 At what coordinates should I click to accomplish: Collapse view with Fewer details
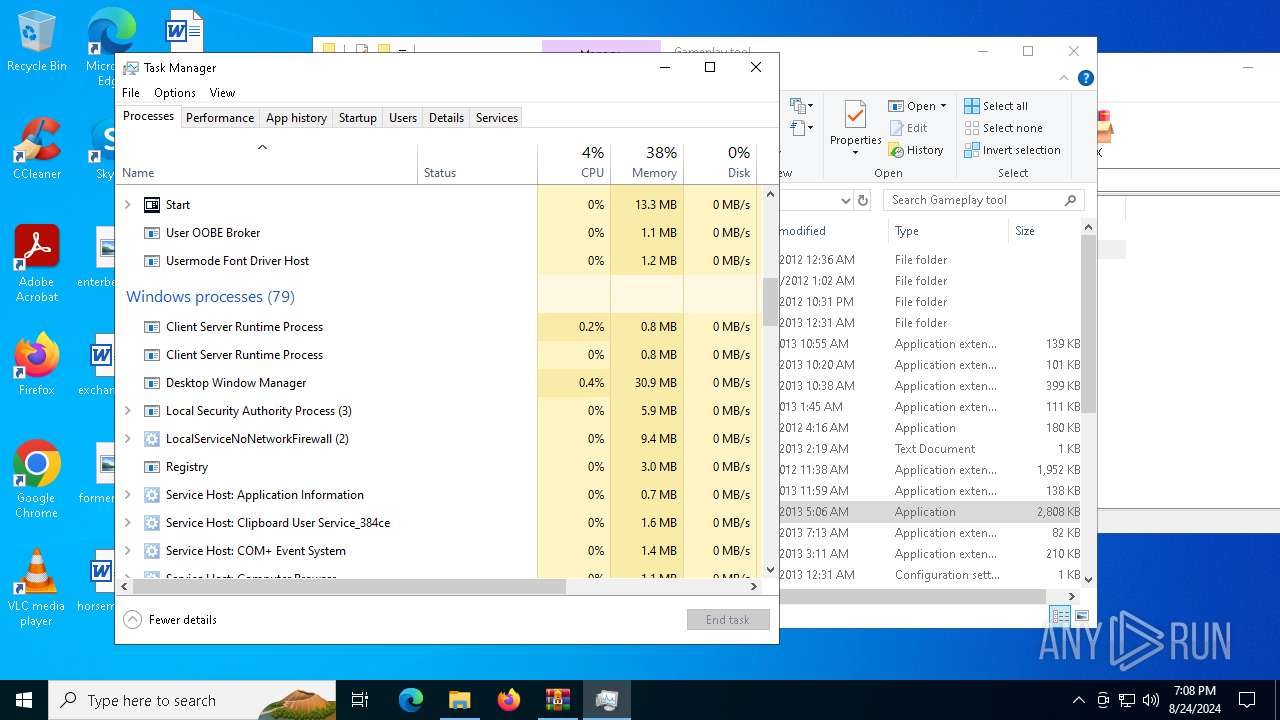(170, 620)
